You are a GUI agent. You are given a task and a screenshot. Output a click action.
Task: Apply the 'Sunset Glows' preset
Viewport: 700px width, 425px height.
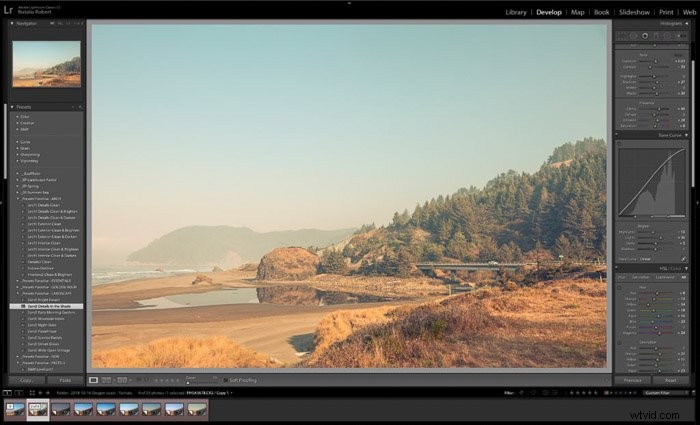click(x=43, y=344)
